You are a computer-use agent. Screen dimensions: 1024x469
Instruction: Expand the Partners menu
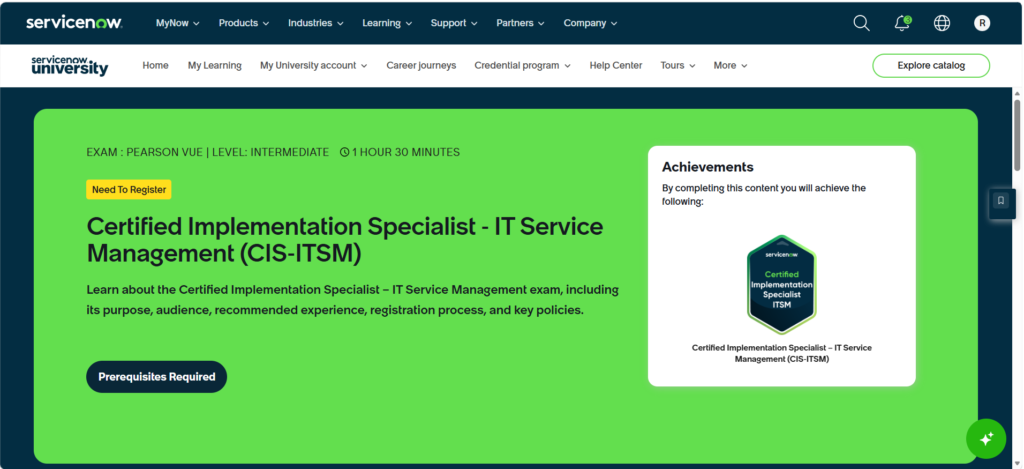pos(520,23)
